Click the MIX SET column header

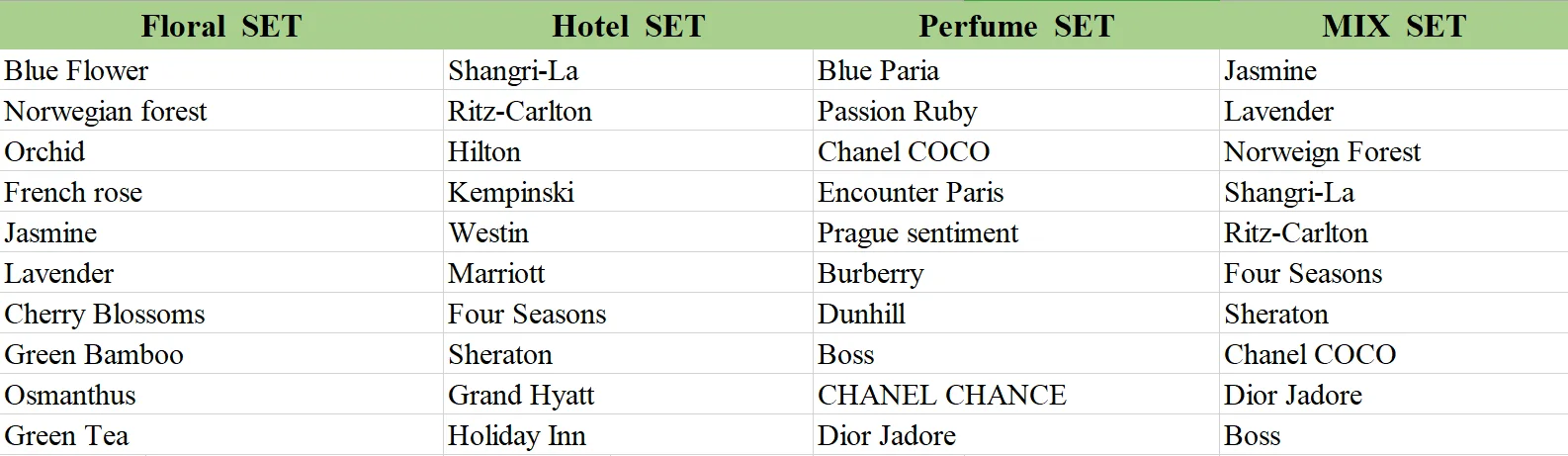[1394, 26]
